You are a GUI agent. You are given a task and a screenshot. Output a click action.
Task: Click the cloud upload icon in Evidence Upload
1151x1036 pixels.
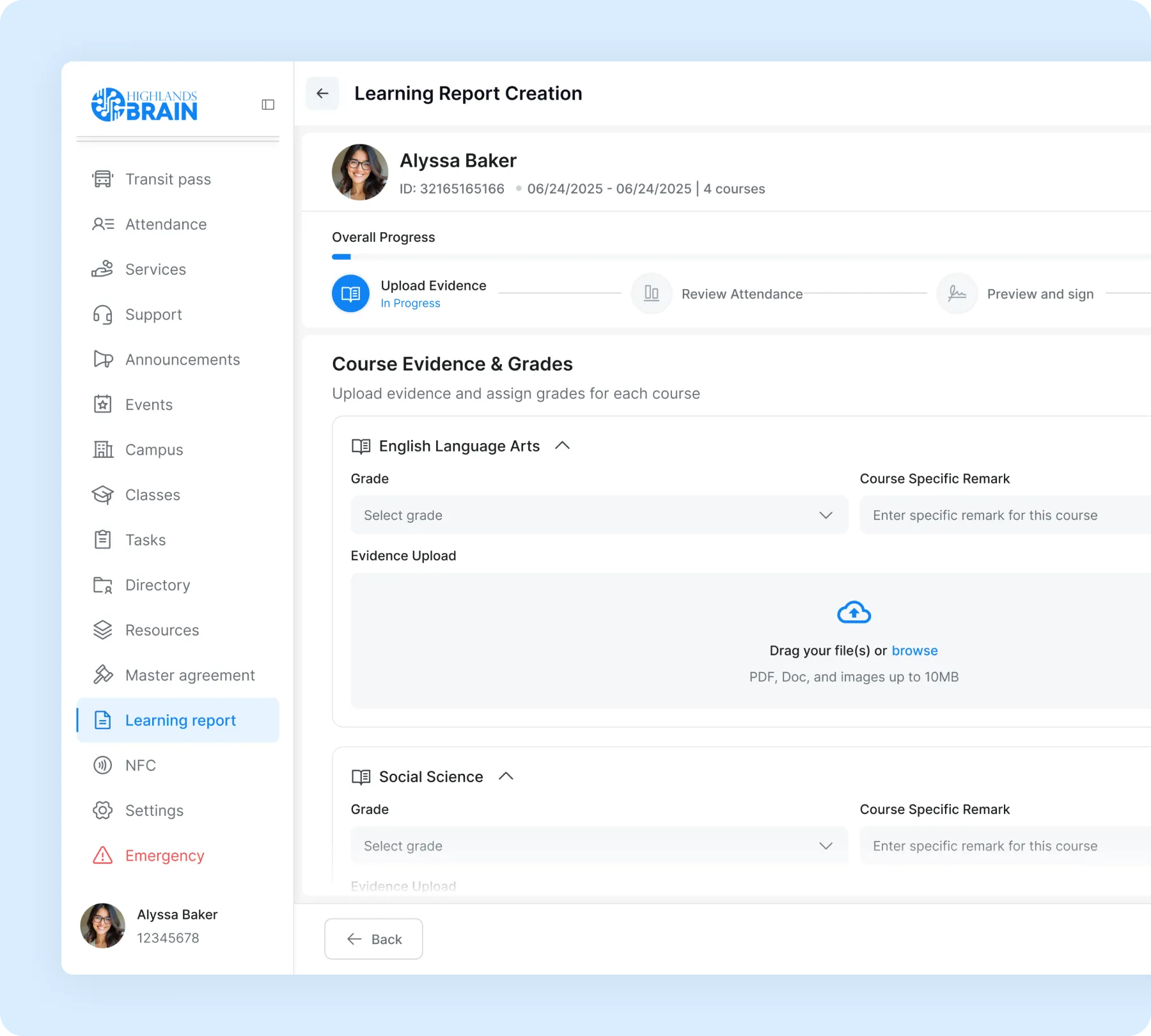[x=854, y=613]
